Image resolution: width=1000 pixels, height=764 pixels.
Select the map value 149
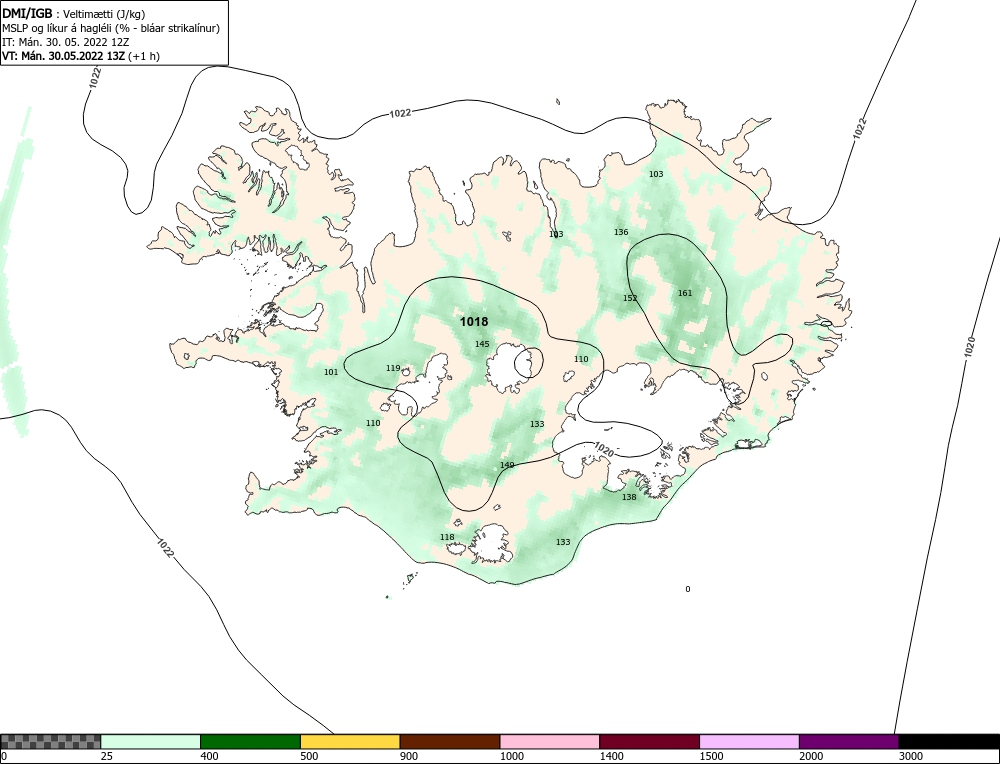[x=507, y=465]
